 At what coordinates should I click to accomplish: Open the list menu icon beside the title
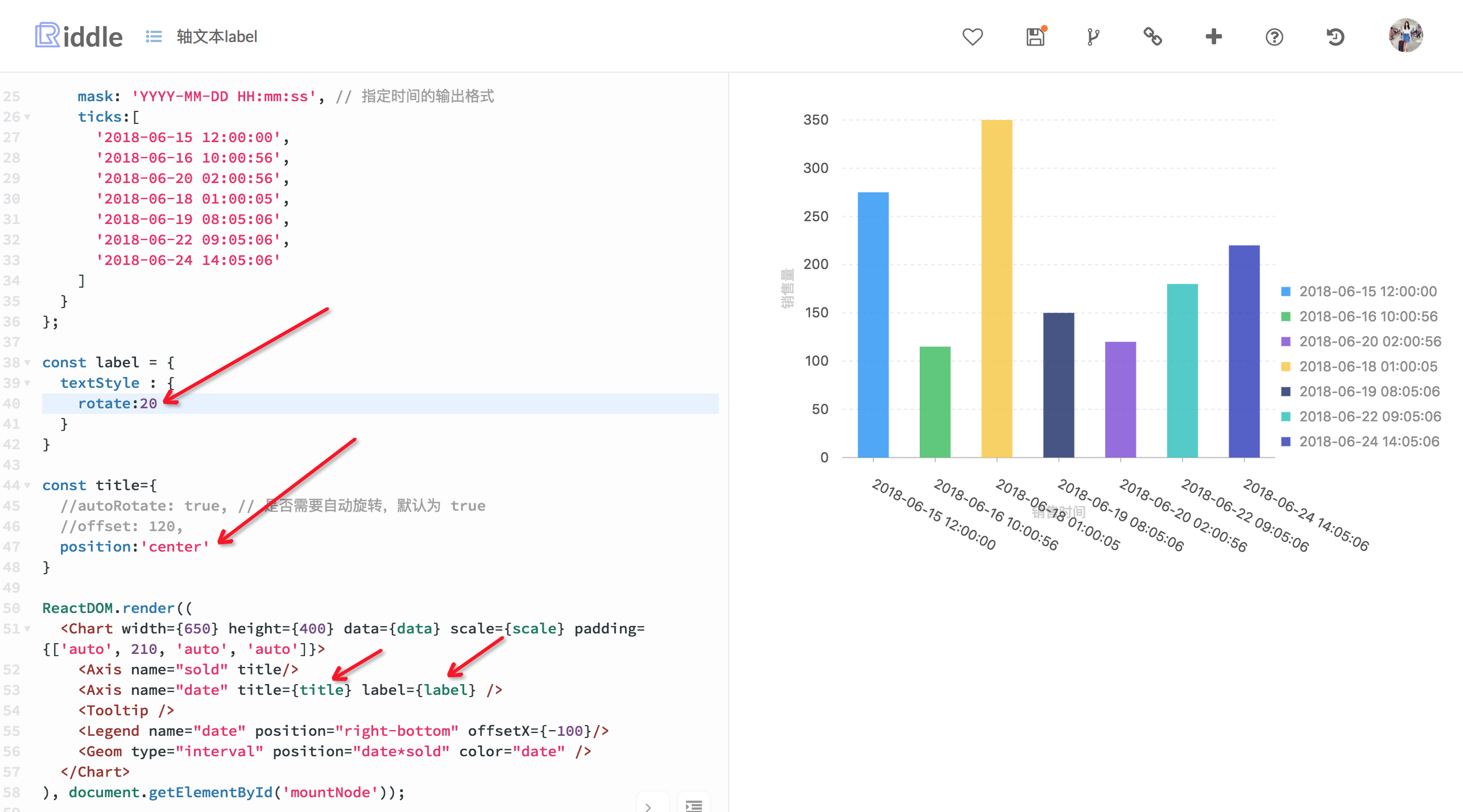[x=154, y=36]
